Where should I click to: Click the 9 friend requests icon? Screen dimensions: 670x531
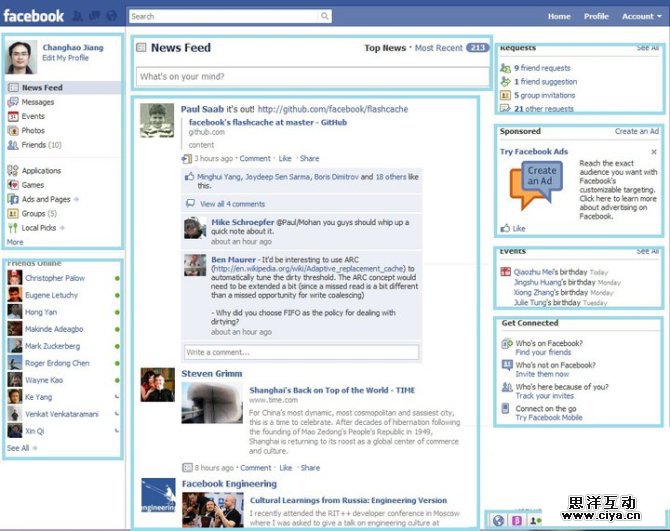tap(505, 68)
